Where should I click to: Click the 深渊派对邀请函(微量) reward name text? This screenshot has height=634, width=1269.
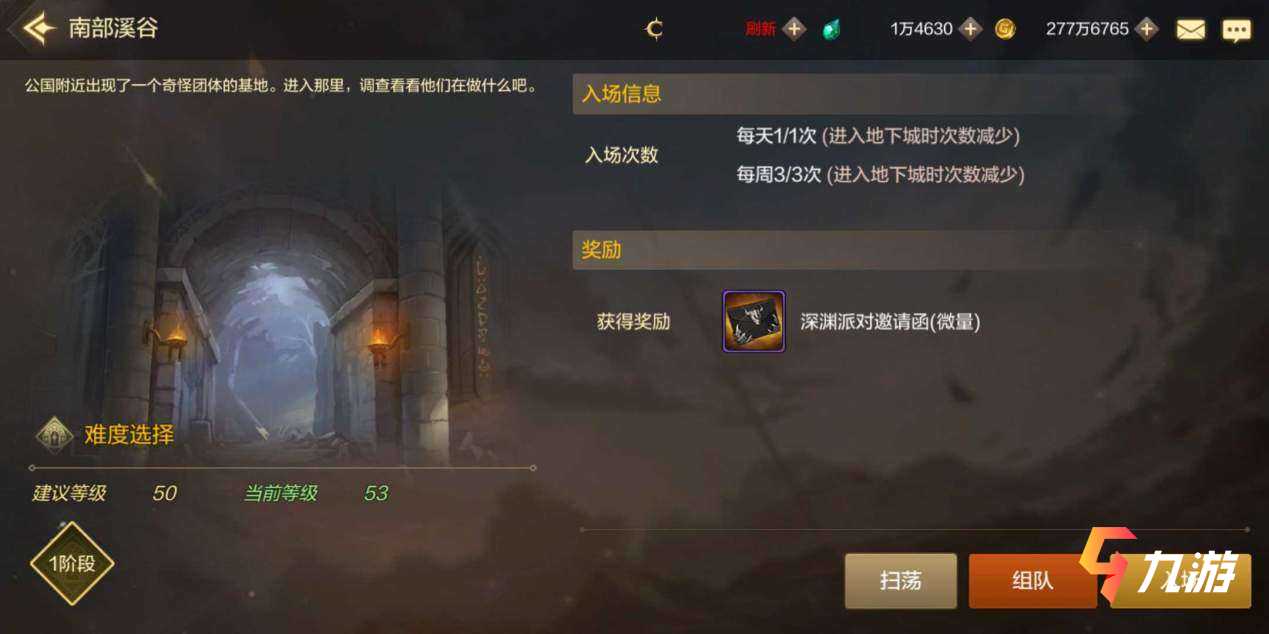(890, 322)
